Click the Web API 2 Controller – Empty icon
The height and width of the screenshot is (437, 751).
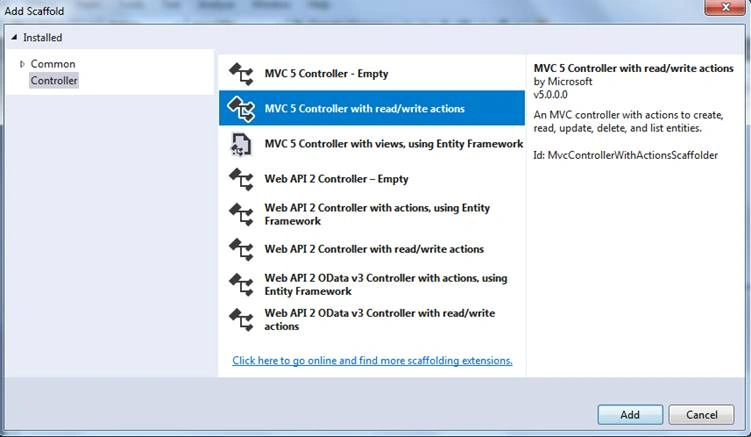(241, 179)
